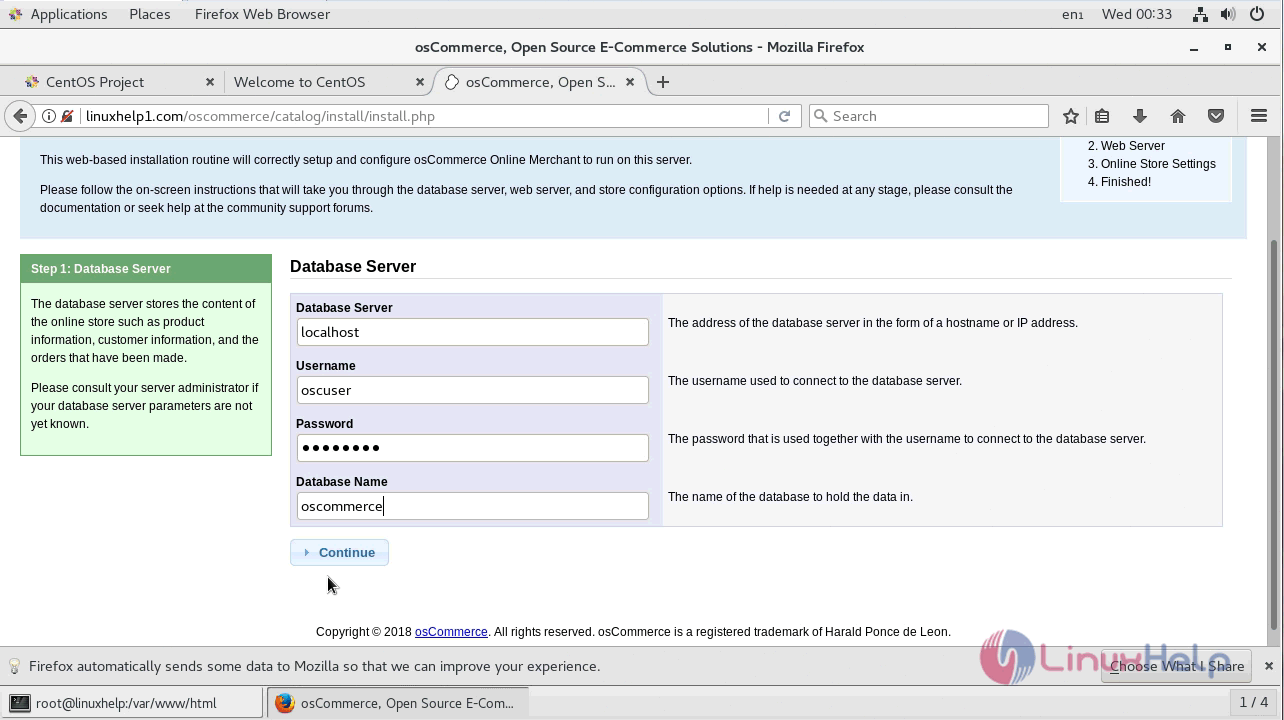Open osCommerce Firefox taskbar entry
Image resolution: width=1284 pixels, height=720 pixels.
coord(397,703)
